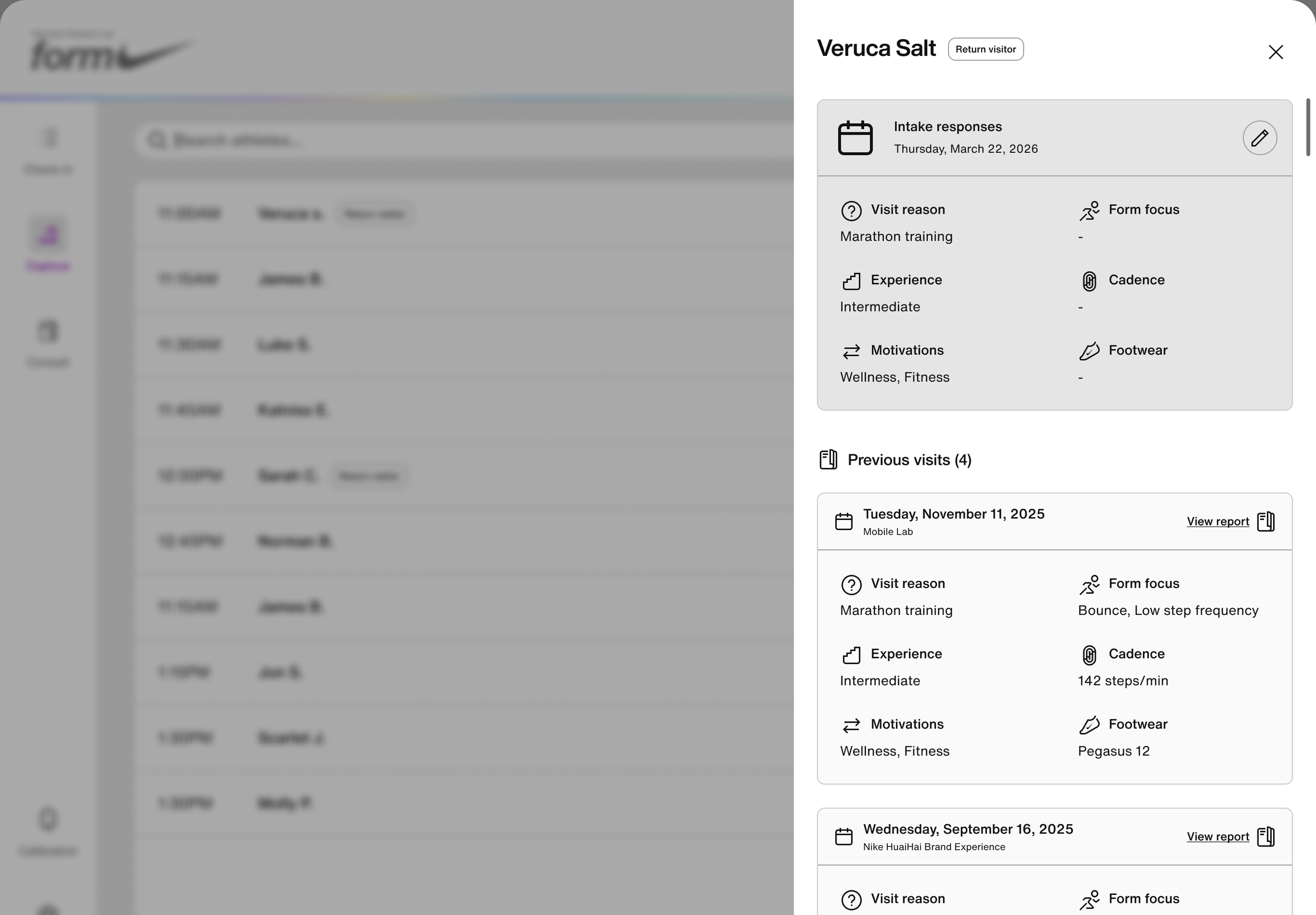This screenshot has width=1316, height=915.
Task: Click Experience stairs icon in Intake responses
Action: click(851, 281)
